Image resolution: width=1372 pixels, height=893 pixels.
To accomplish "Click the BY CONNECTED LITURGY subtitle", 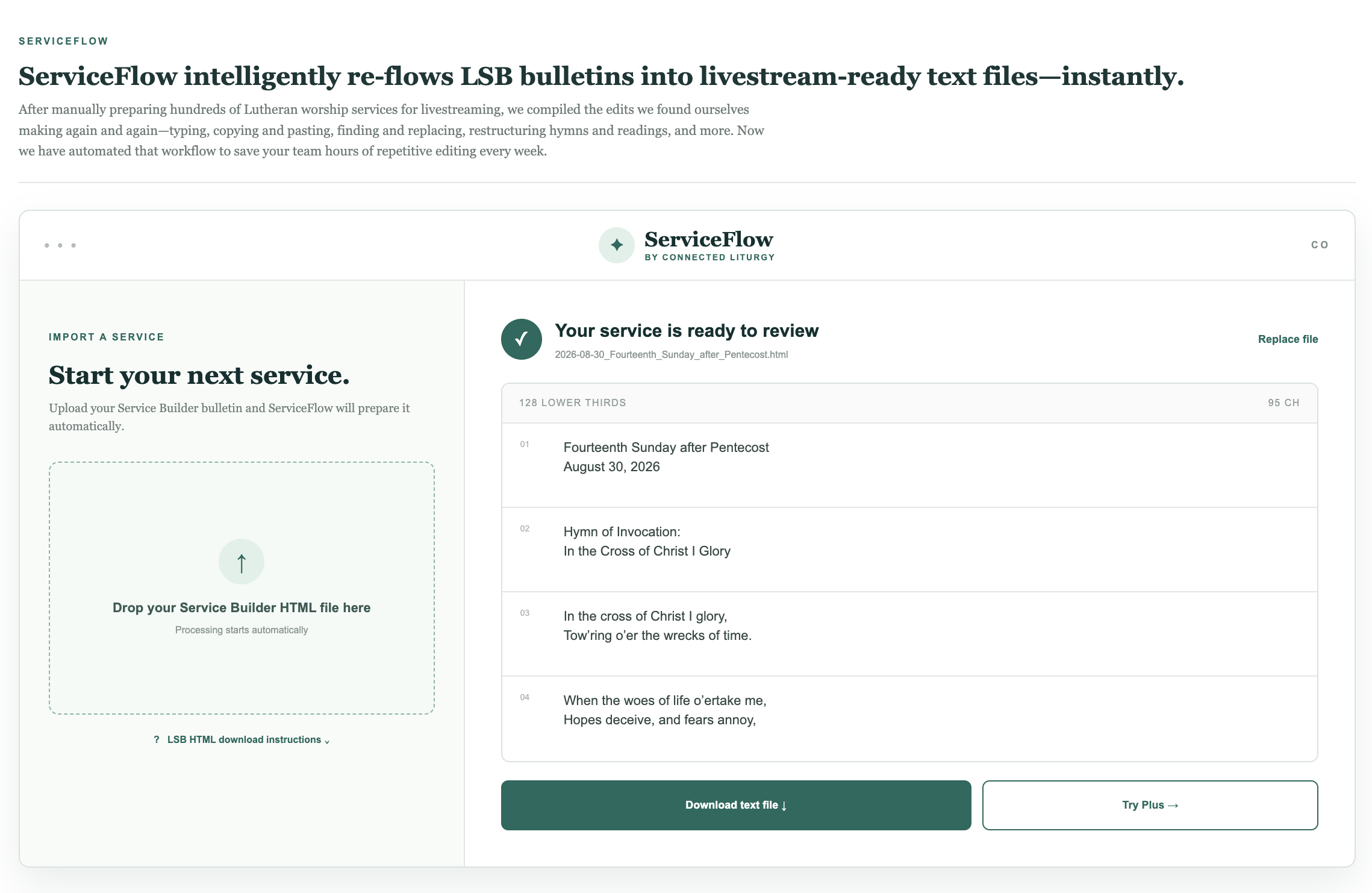I will pyautogui.click(x=709, y=257).
